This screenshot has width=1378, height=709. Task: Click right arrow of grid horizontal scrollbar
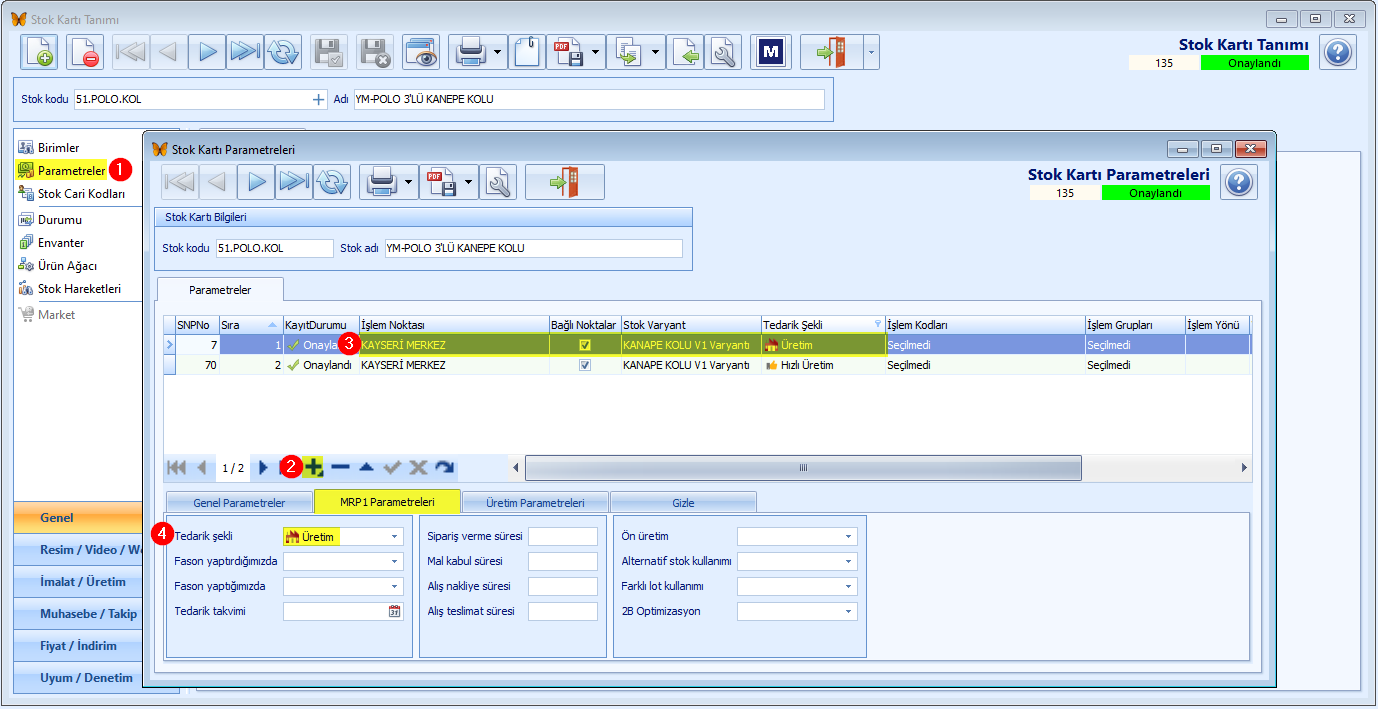[1244, 467]
